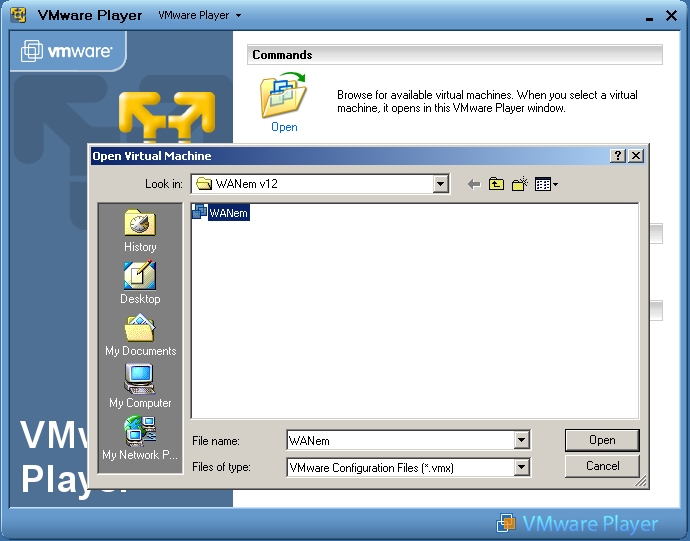Image resolution: width=690 pixels, height=541 pixels.
Task: Navigate up one folder level
Action: (x=496, y=184)
